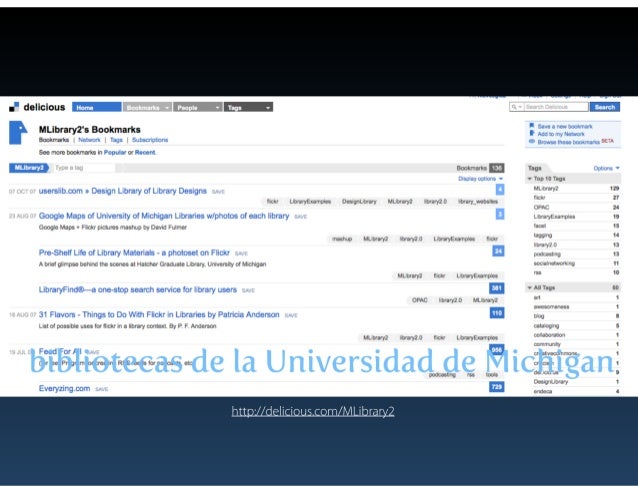Click the 361 saves count for LibraryFind

pyautogui.click(x=496, y=288)
